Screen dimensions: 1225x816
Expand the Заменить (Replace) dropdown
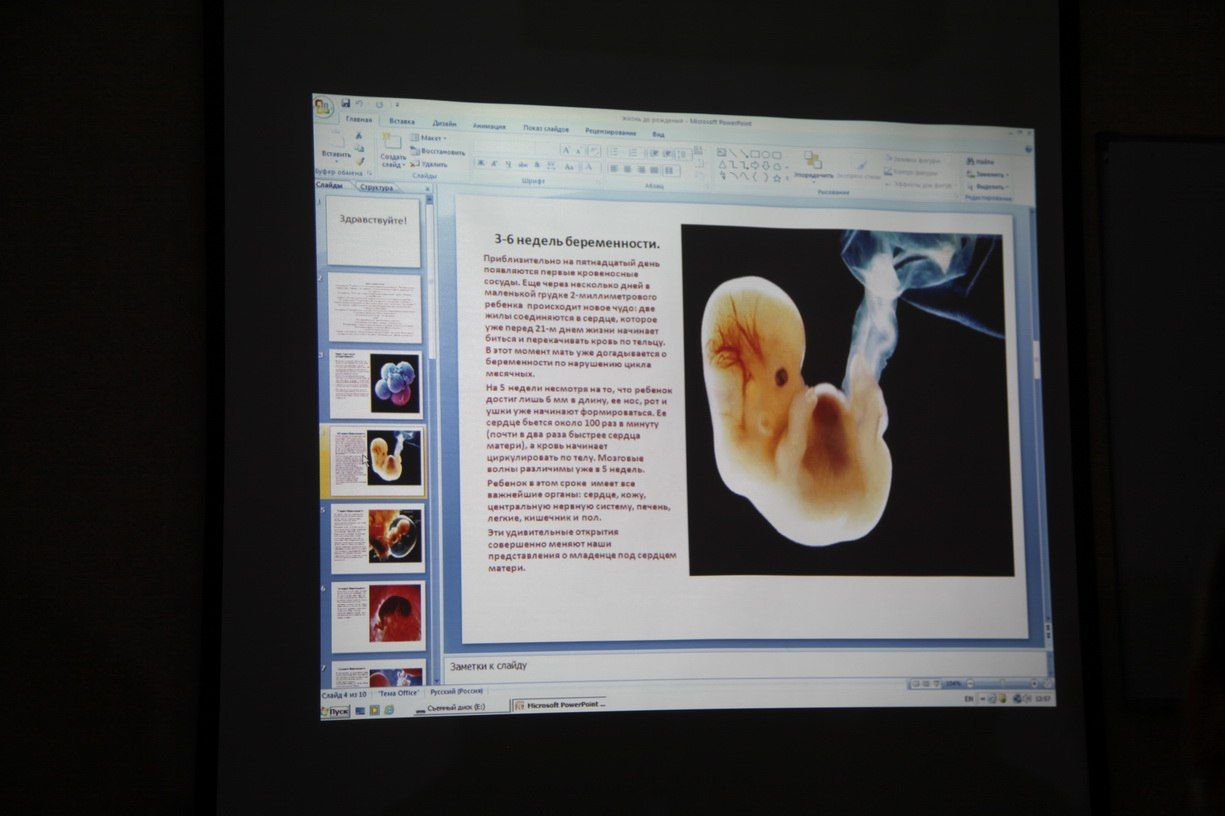988,174
